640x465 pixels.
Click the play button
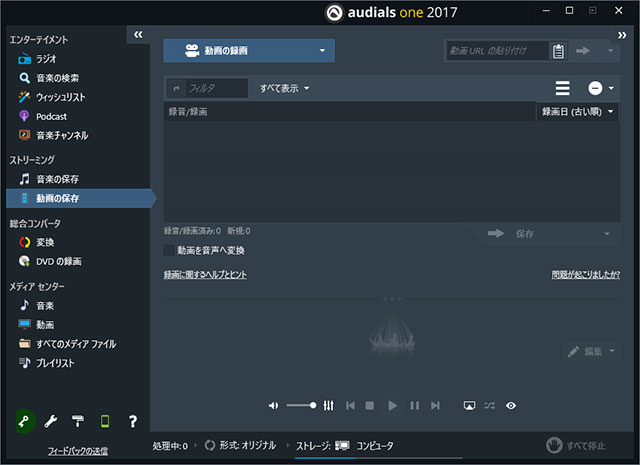click(392, 405)
